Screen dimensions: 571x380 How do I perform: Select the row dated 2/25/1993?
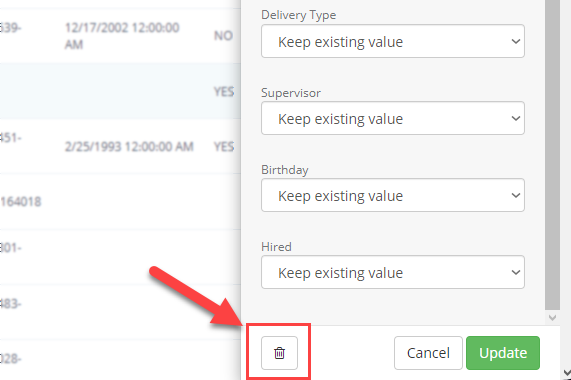click(120, 146)
